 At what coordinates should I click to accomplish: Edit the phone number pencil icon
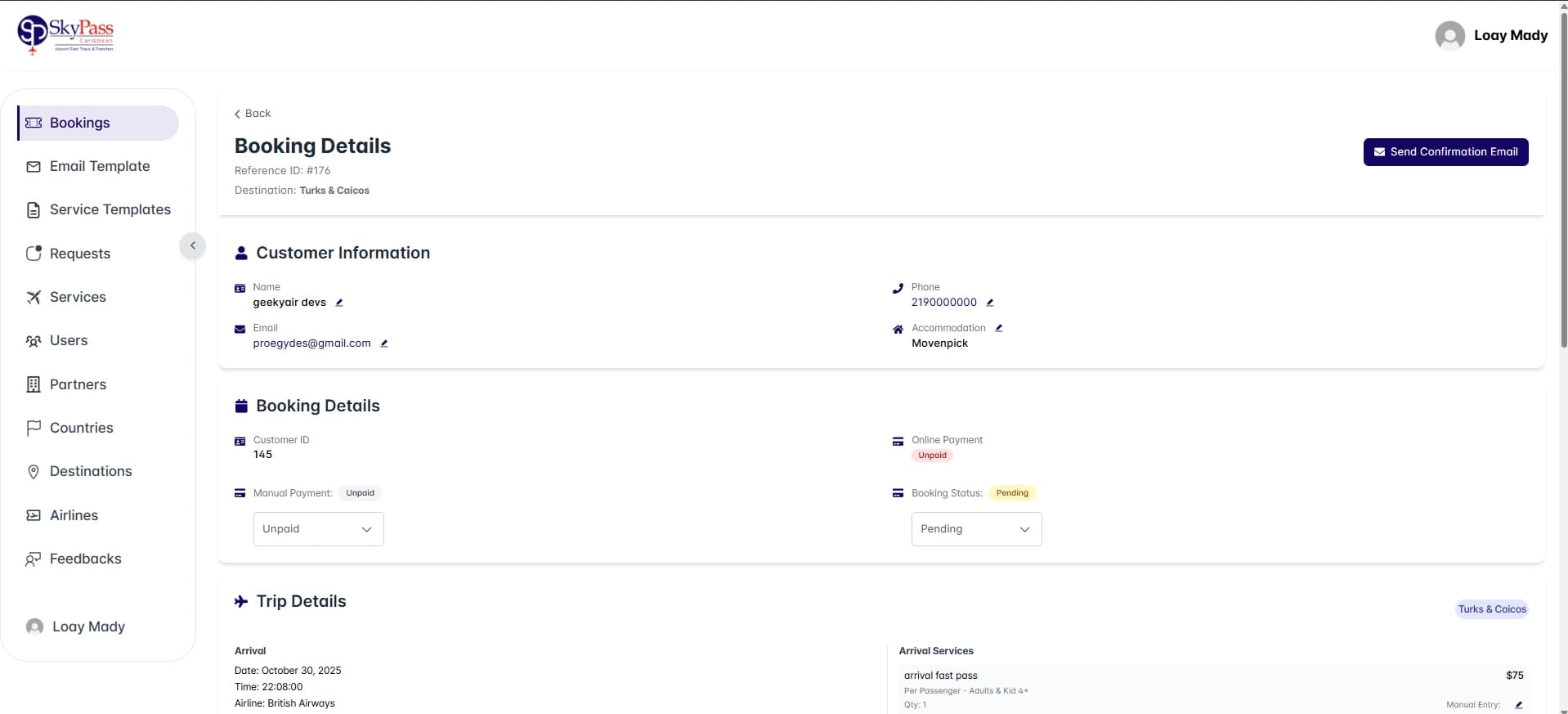click(990, 303)
